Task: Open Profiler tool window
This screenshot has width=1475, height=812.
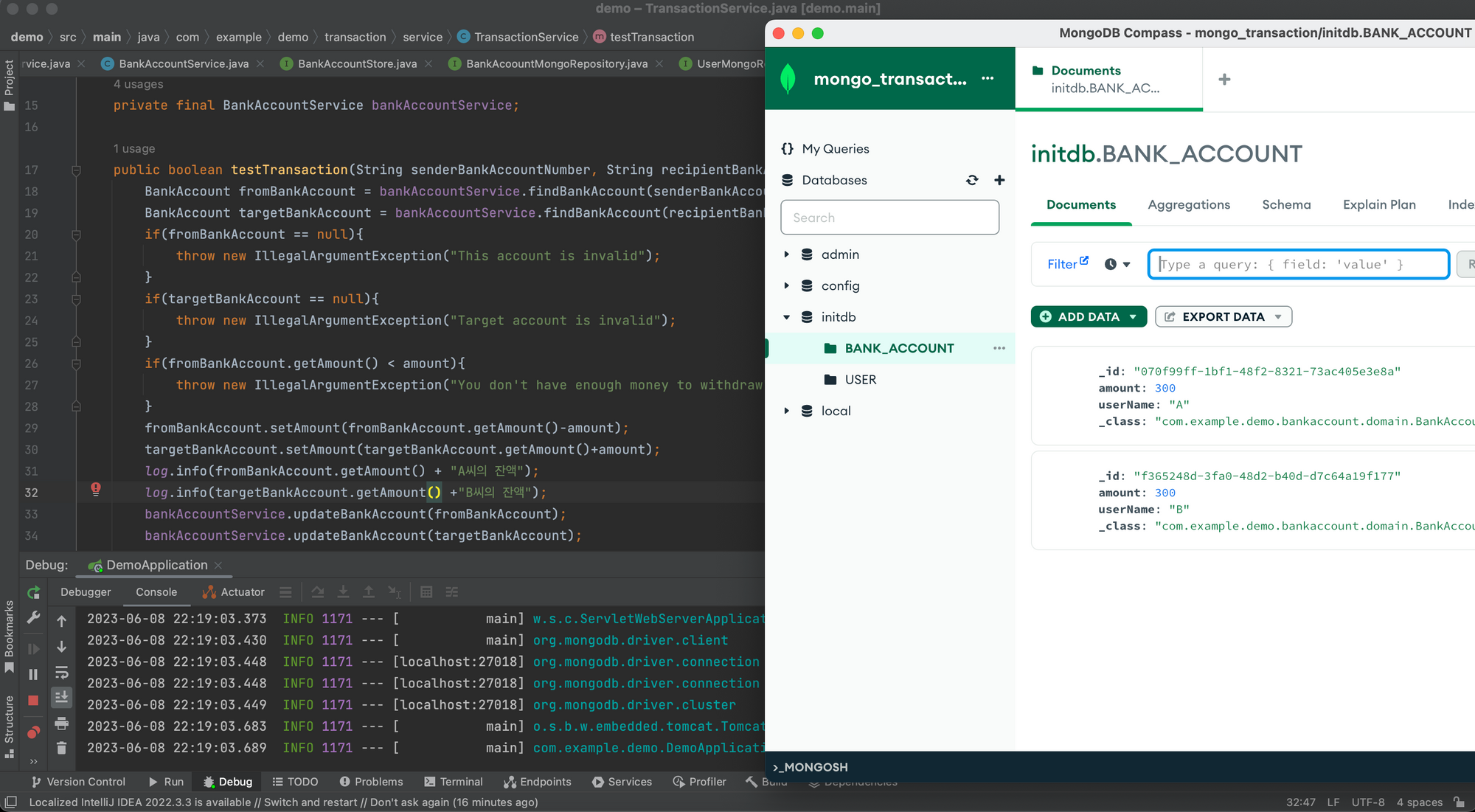Action: [x=700, y=782]
